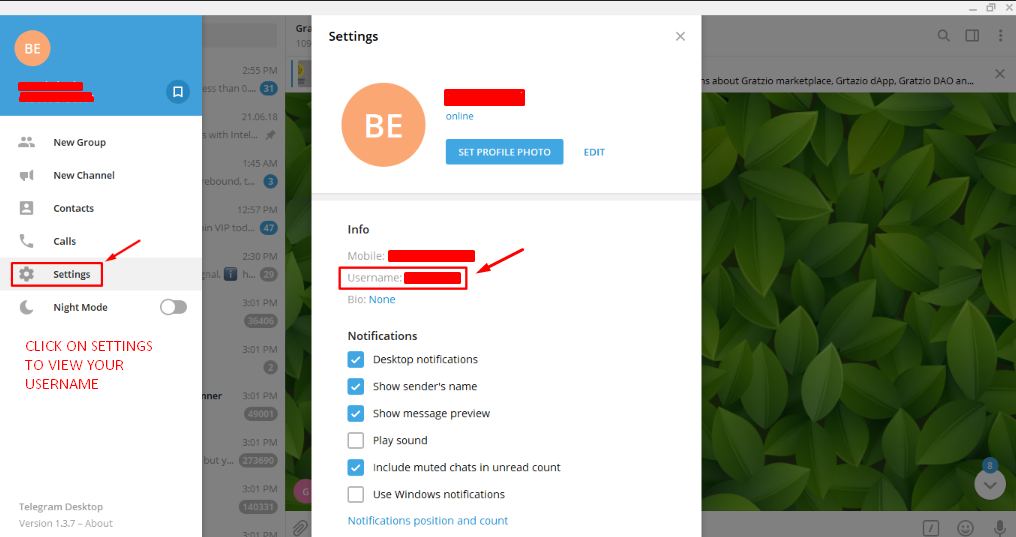Uncheck Include muted chats in unread count
Image resolution: width=1016 pixels, height=537 pixels.
[x=356, y=468]
